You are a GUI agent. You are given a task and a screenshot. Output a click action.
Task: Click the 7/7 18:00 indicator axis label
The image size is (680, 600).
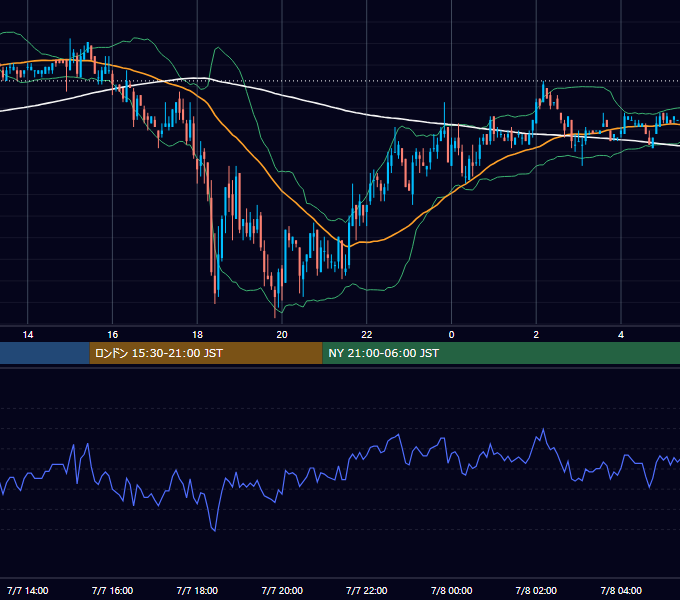click(x=197, y=590)
